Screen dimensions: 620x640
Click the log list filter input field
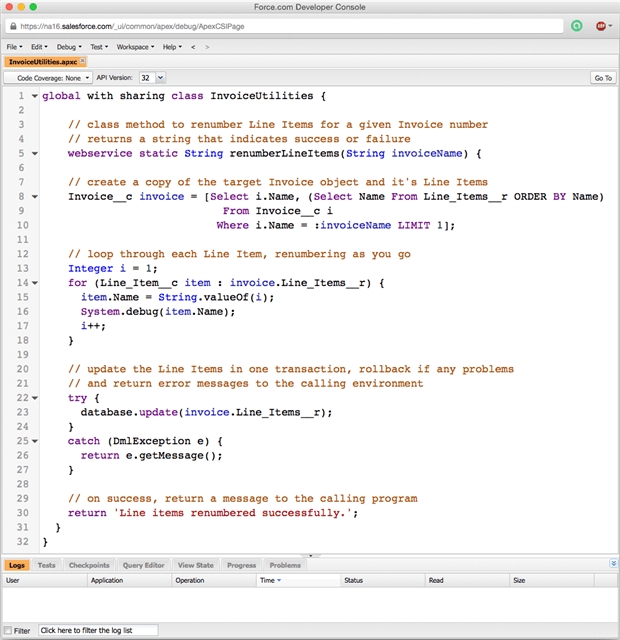coord(98,630)
